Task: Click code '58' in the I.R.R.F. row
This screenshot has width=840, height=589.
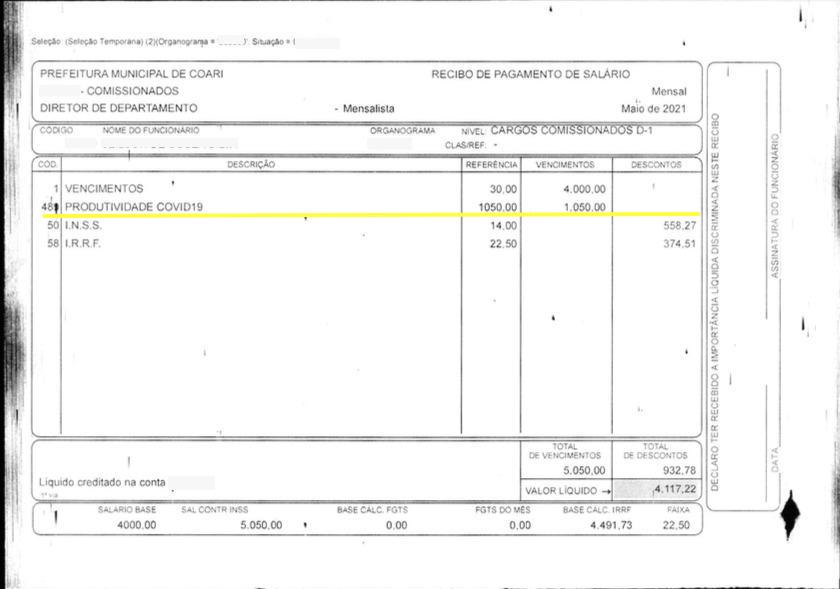Action: click(52, 243)
